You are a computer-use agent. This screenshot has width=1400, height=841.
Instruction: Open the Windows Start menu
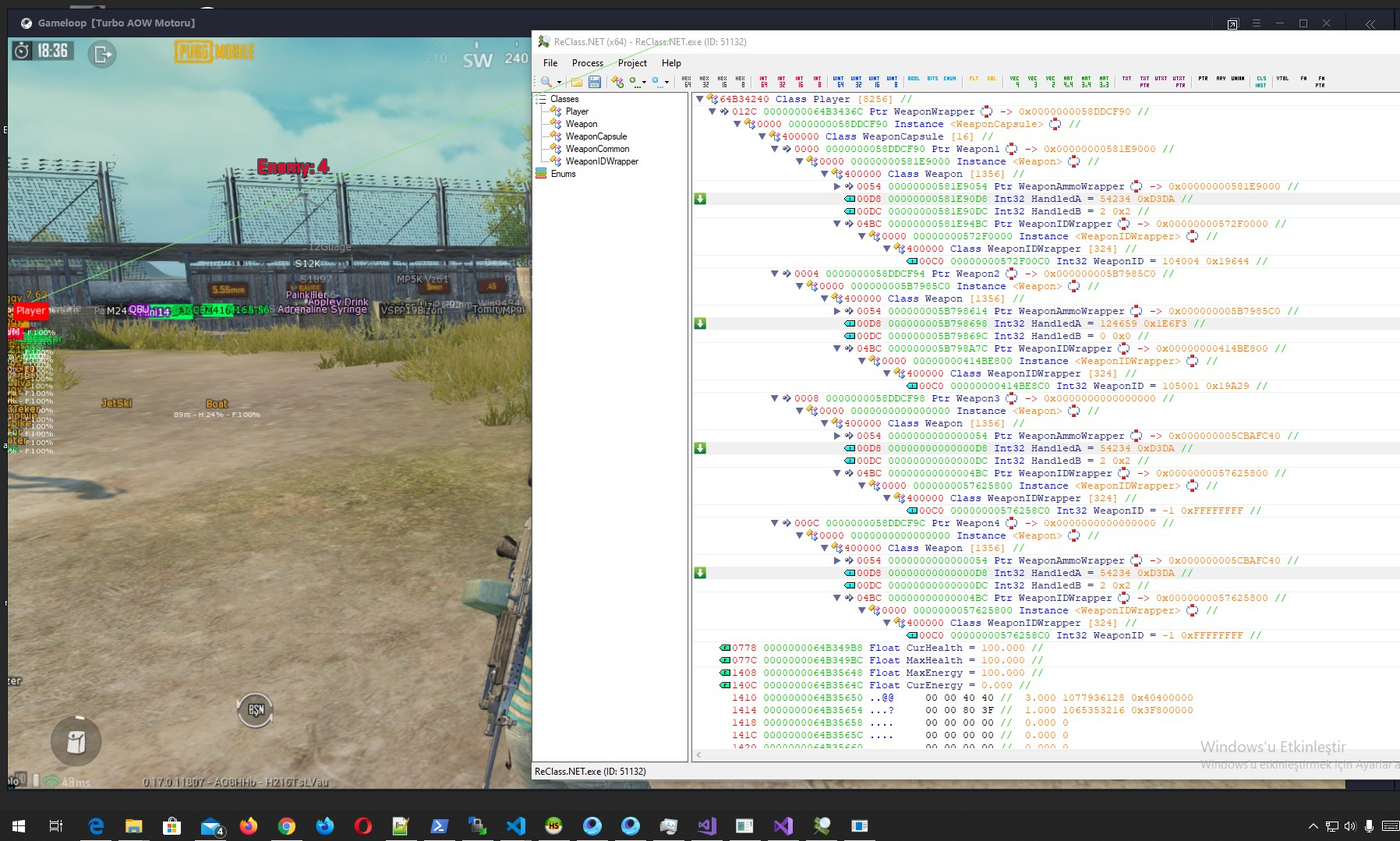point(19,825)
